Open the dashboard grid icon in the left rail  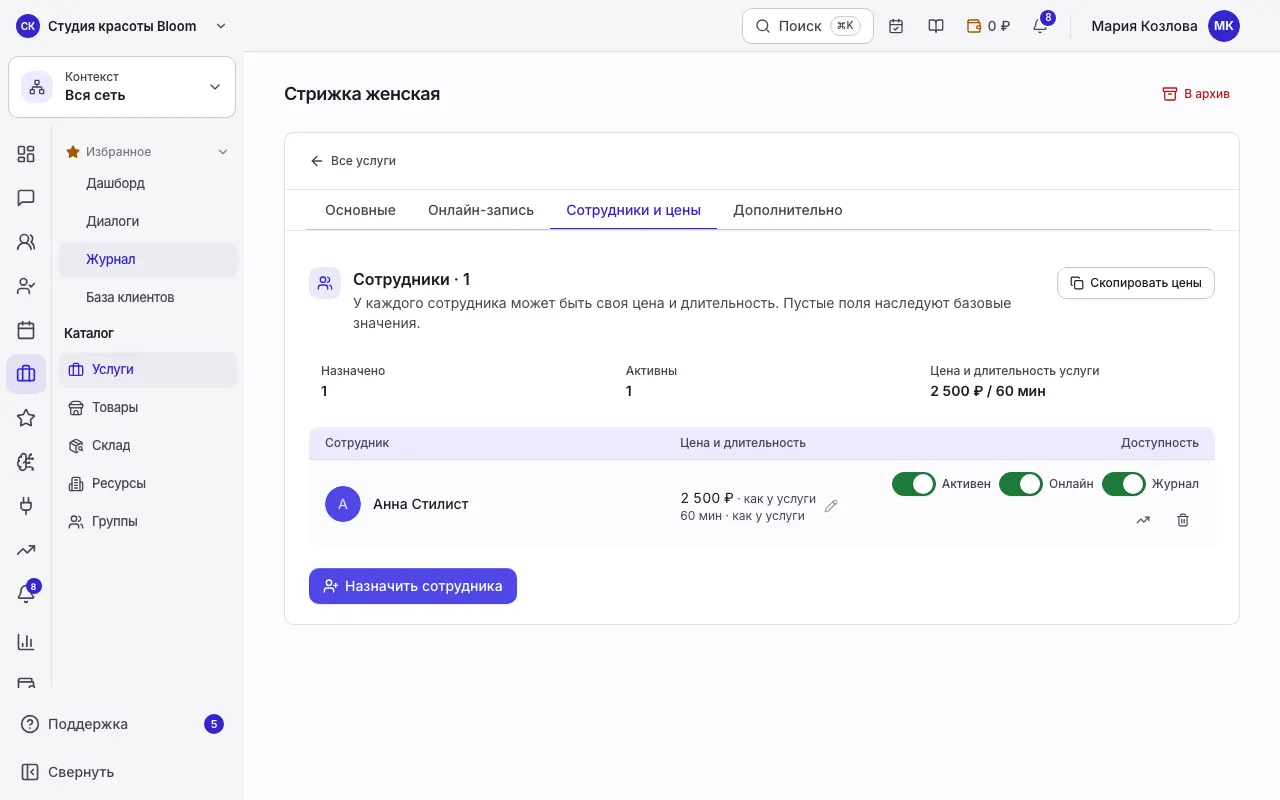[26, 154]
